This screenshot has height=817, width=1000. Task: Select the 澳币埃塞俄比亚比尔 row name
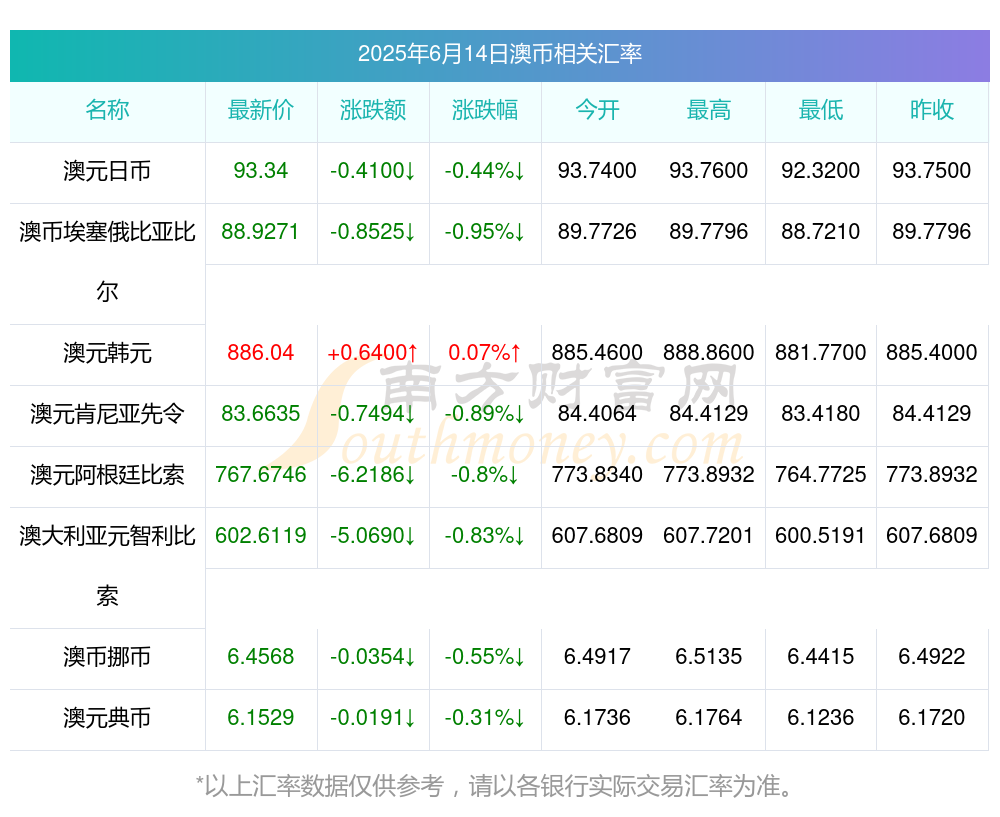click(x=107, y=261)
